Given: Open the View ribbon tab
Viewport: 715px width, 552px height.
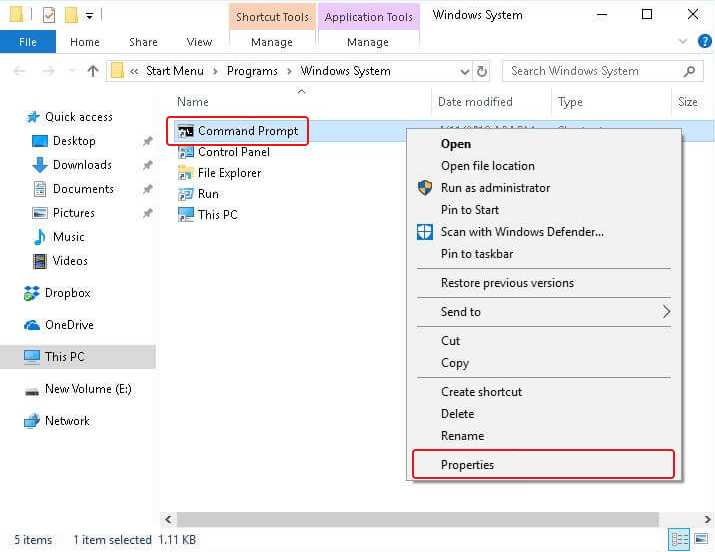Looking at the screenshot, I should 199,42.
